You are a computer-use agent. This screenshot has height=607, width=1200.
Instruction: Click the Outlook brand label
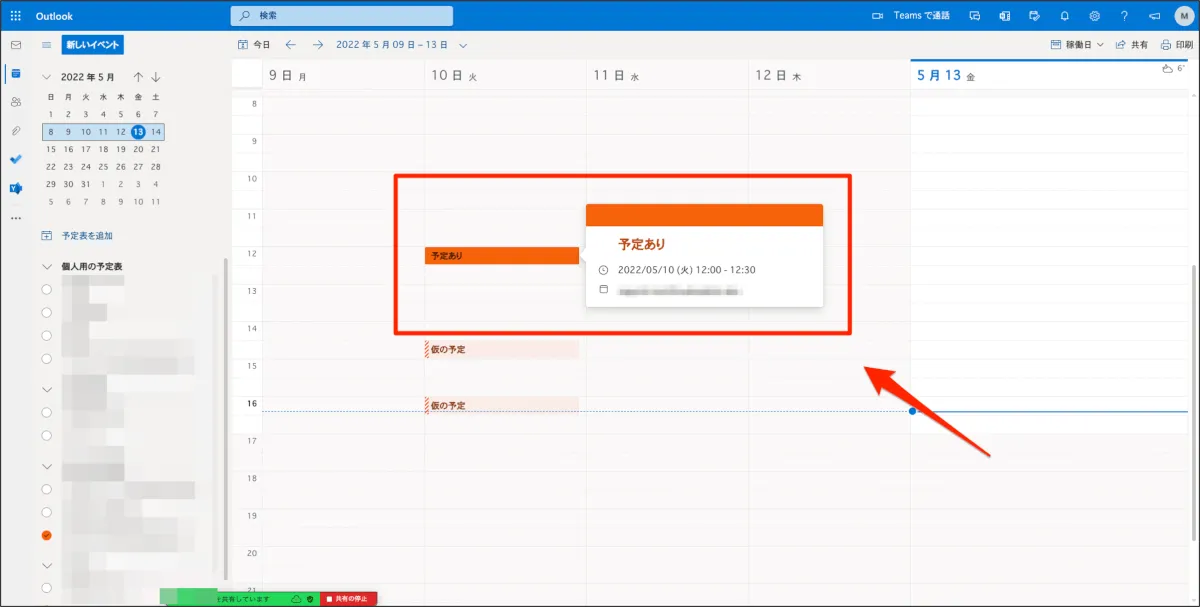[54, 16]
